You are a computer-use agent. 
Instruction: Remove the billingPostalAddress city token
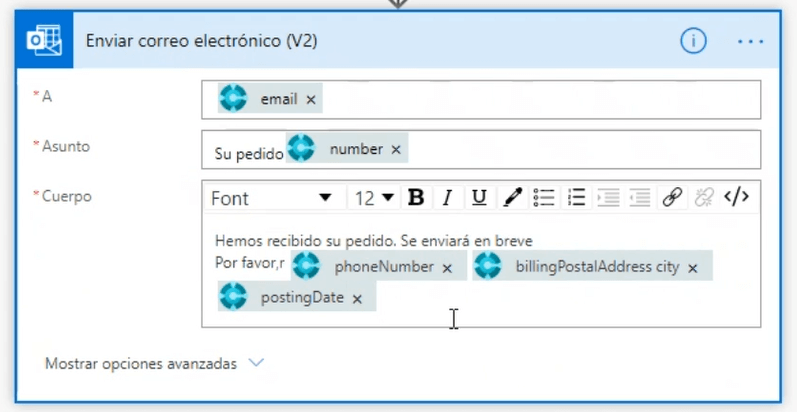[x=692, y=268]
